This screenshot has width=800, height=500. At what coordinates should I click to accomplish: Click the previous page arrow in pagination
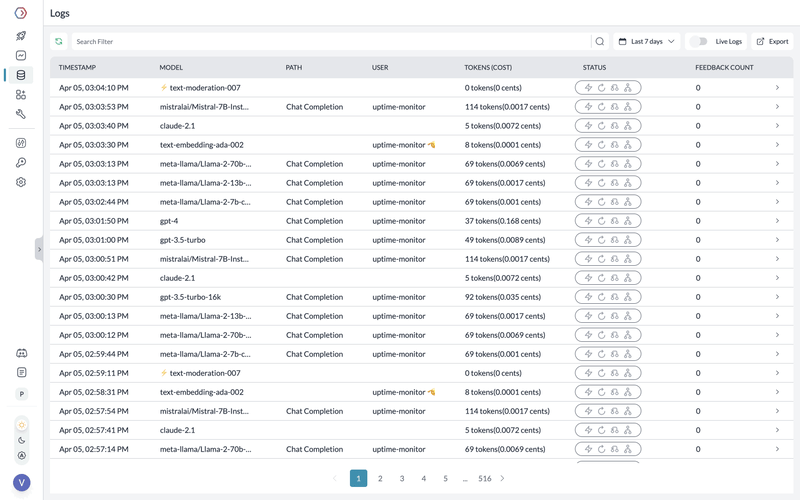tap(335, 478)
